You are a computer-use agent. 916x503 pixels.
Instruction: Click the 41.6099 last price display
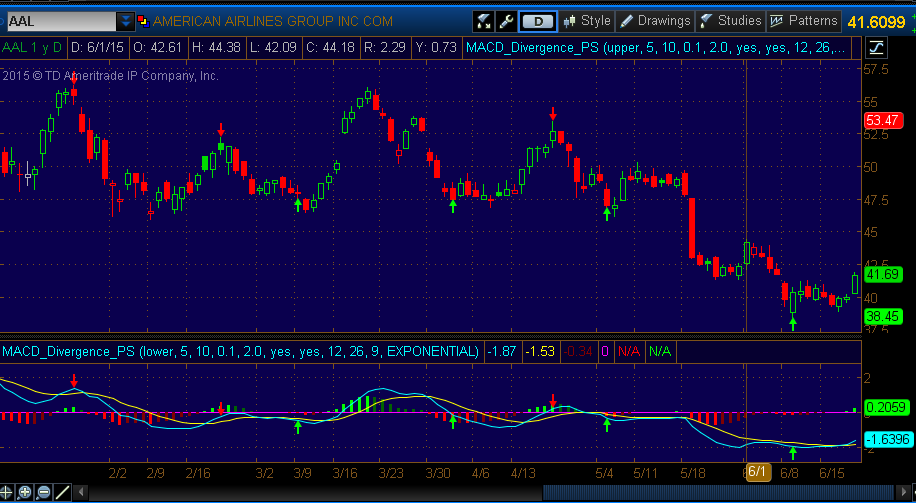coord(876,22)
